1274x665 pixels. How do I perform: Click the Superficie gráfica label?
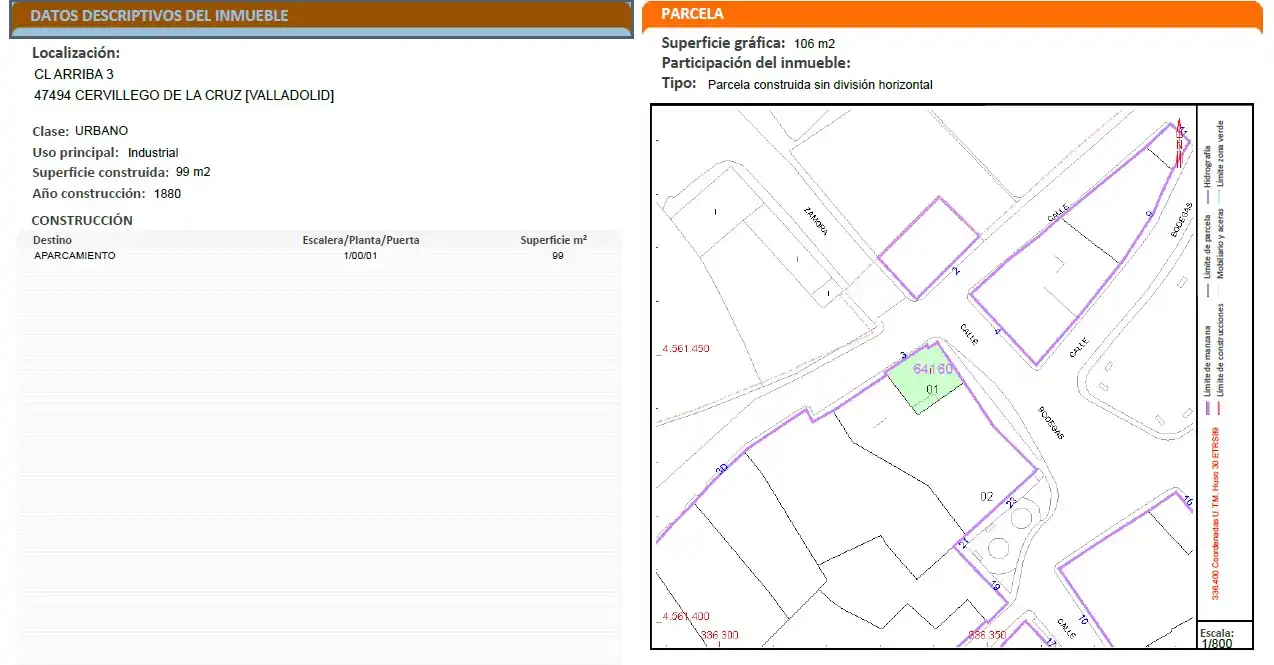pyautogui.click(x=724, y=43)
